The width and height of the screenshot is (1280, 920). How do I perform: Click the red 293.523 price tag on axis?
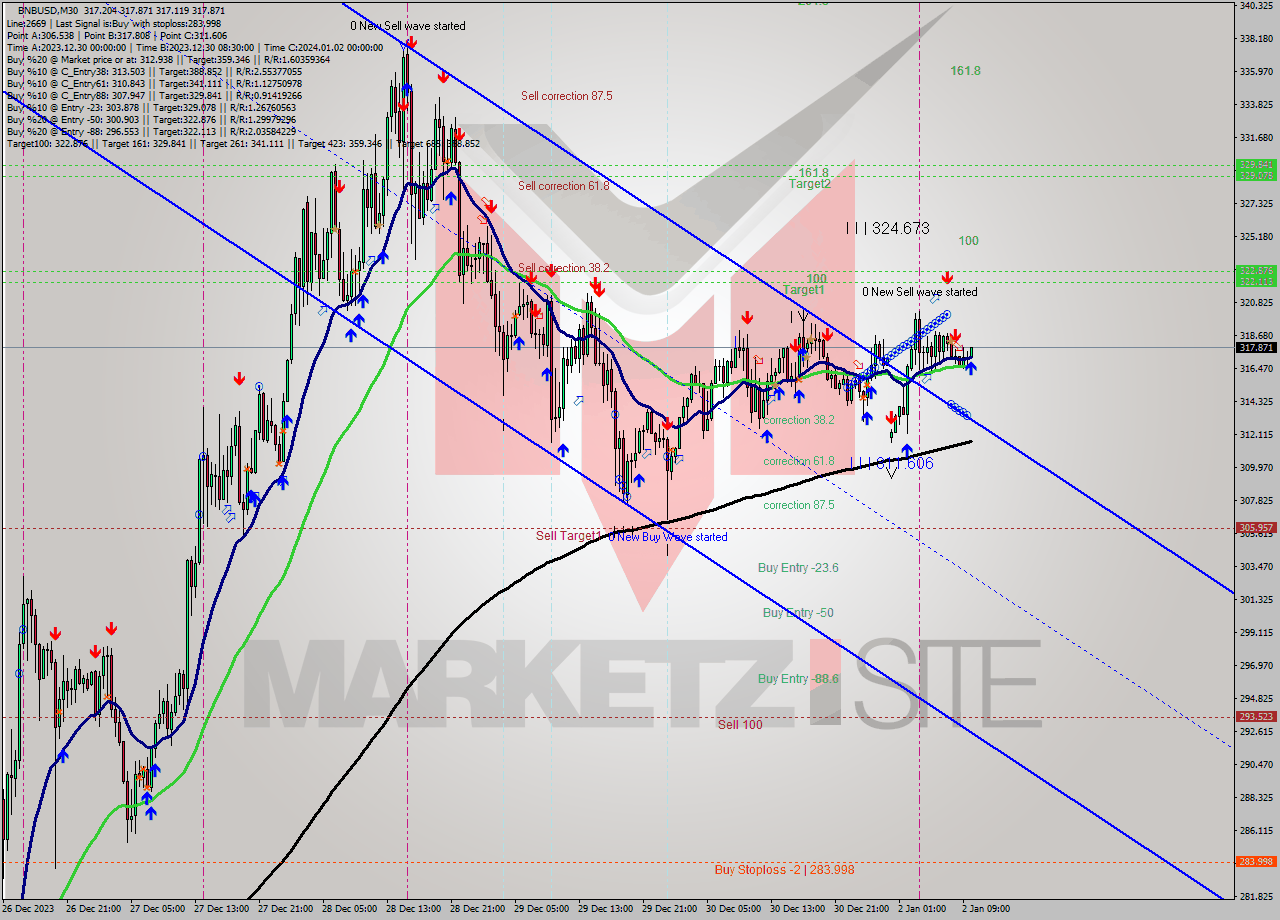click(x=1256, y=717)
